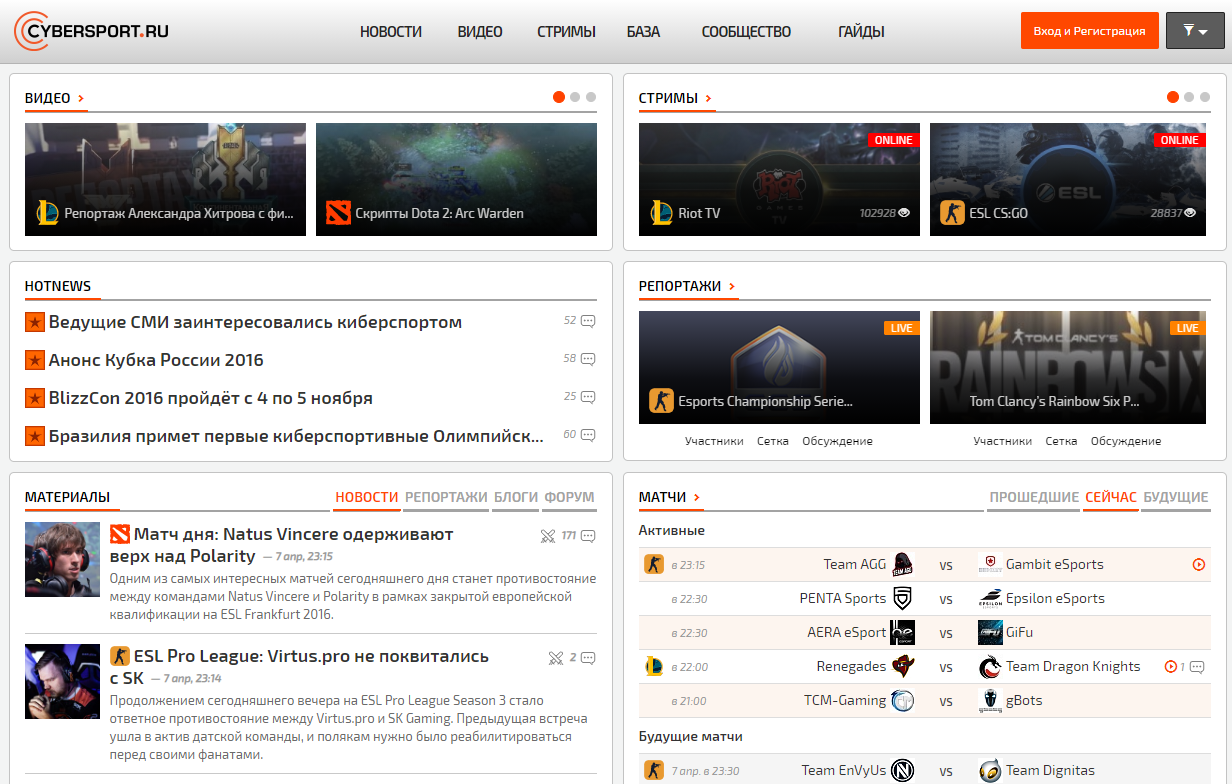1232x784 pixels.
Task: Open the Стримы navigation menu item
Action: 566,32
